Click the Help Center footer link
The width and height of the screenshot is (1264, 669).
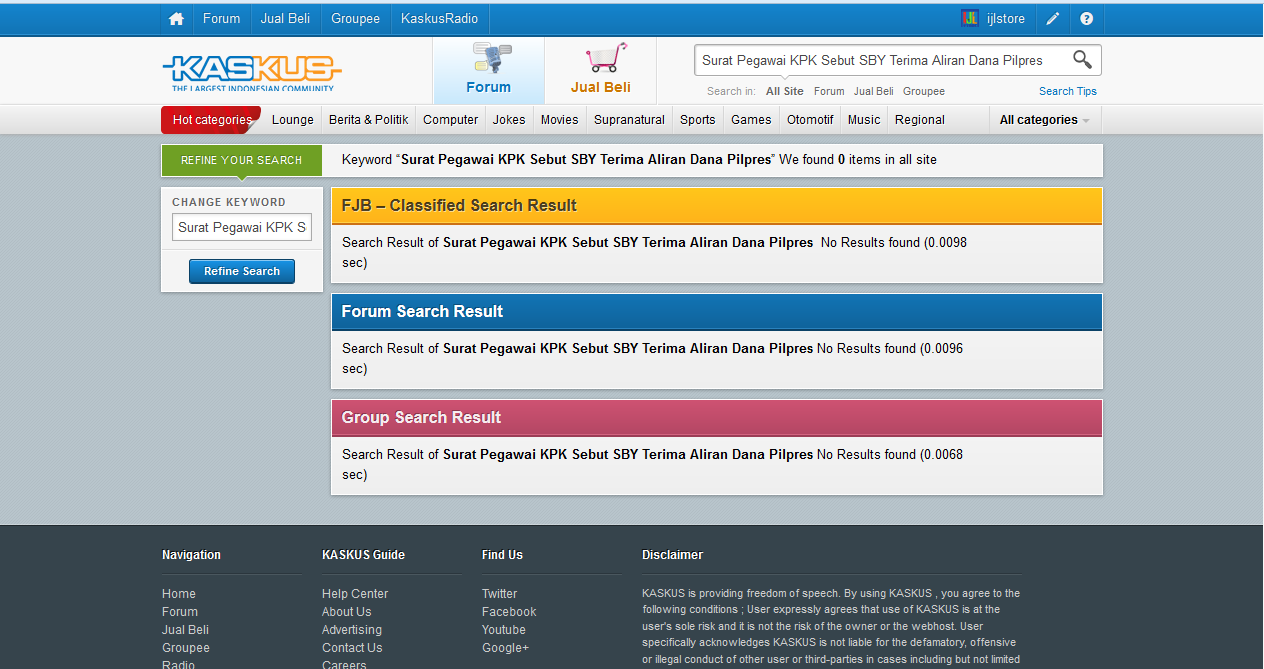pos(355,594)
